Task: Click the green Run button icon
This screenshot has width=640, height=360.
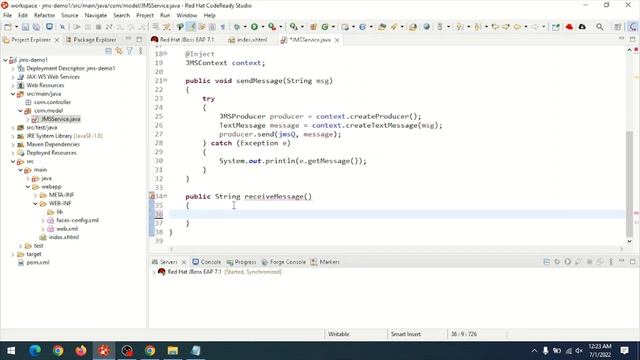Action: coord(254,27)
